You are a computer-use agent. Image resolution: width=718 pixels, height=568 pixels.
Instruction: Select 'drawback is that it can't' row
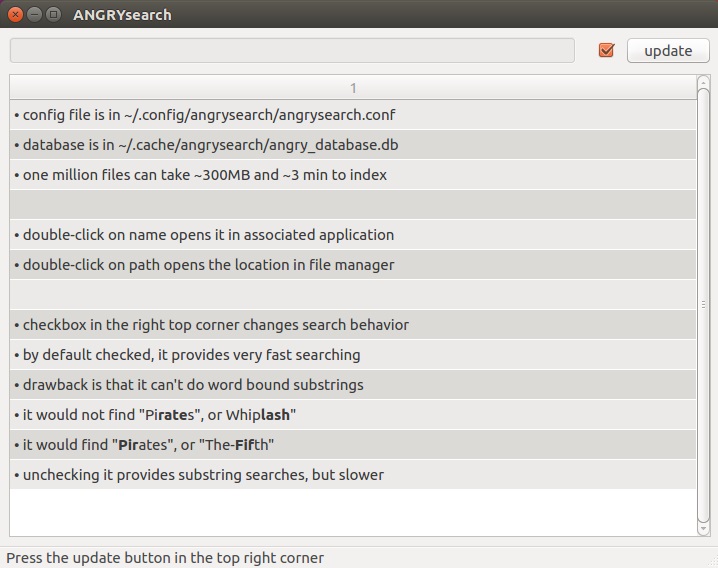coord(353,385)
